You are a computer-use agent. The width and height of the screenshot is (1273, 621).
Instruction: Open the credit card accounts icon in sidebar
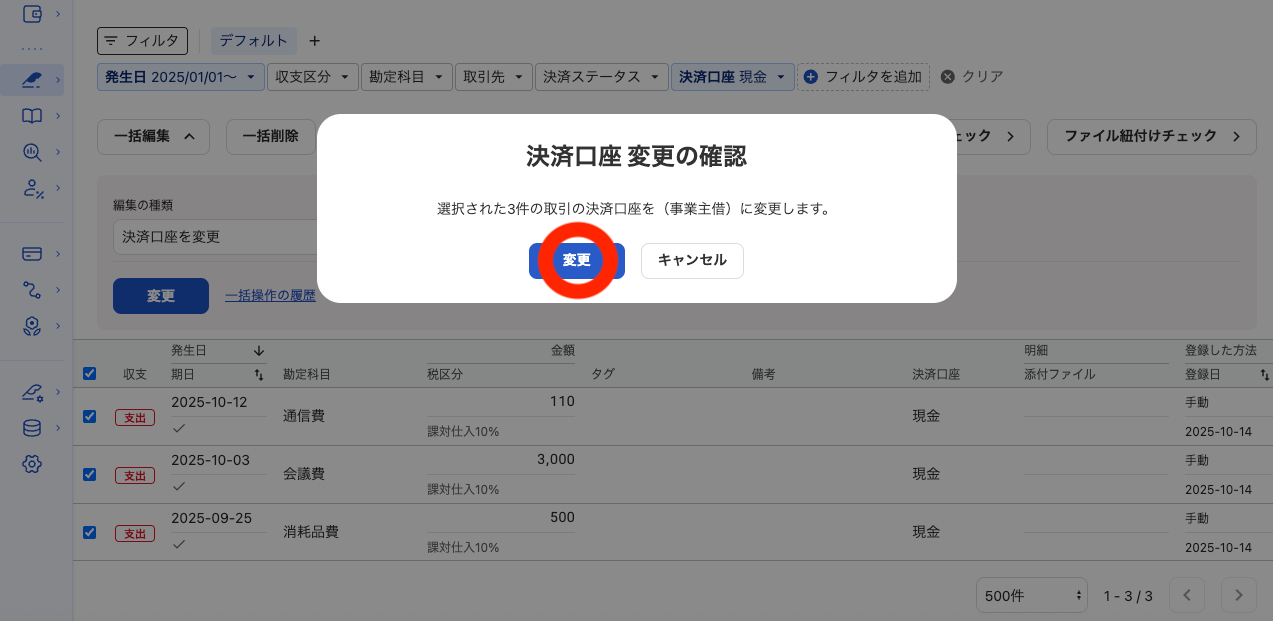(31, 253)
